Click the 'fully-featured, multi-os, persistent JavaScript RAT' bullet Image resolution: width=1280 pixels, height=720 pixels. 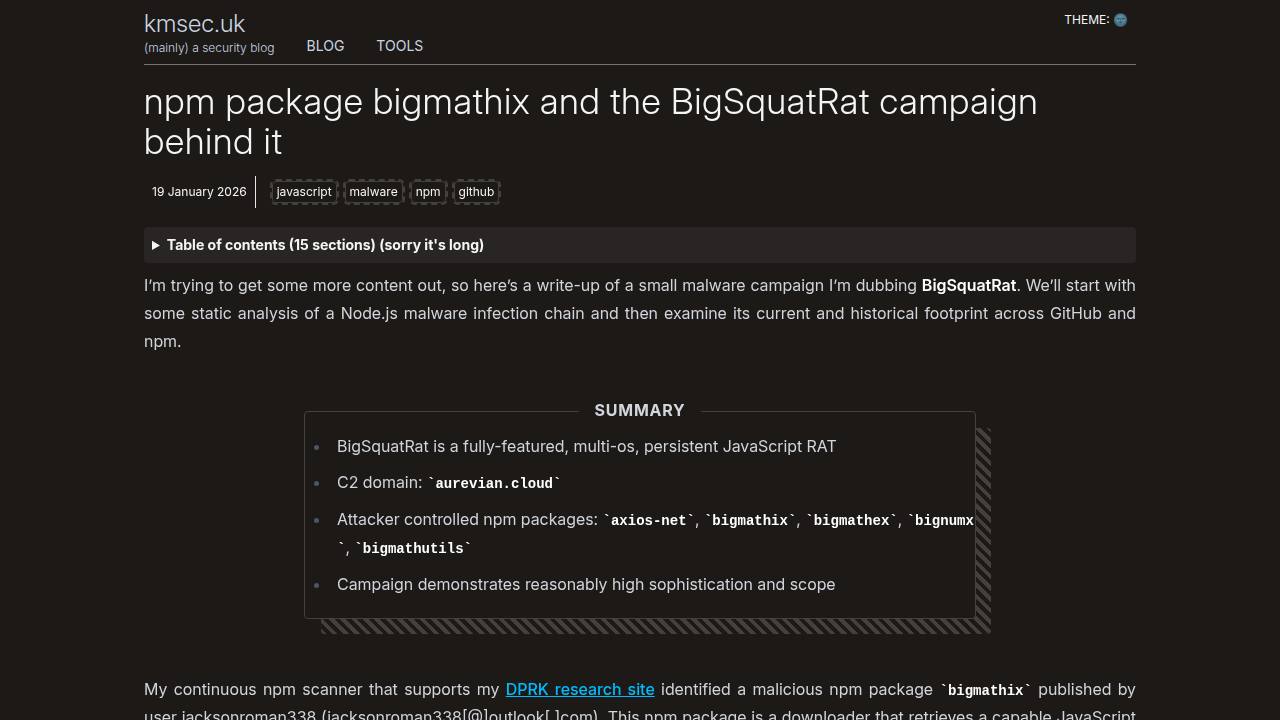pos(586,446)
